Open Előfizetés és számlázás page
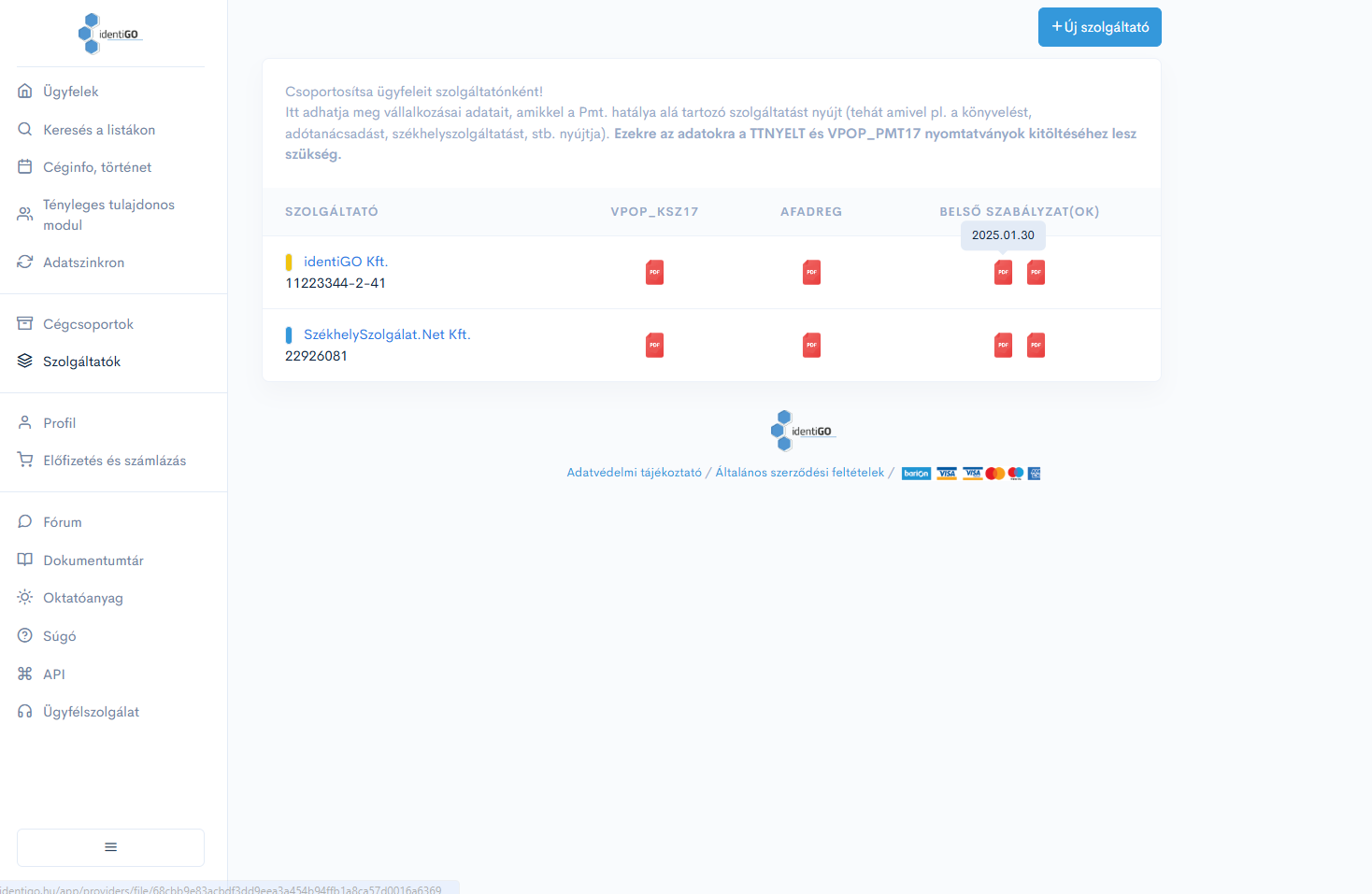 point(114,461)
